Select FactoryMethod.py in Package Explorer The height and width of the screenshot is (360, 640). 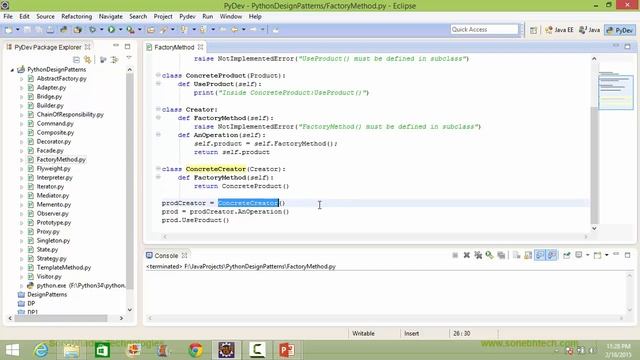(x=61, y=160)
